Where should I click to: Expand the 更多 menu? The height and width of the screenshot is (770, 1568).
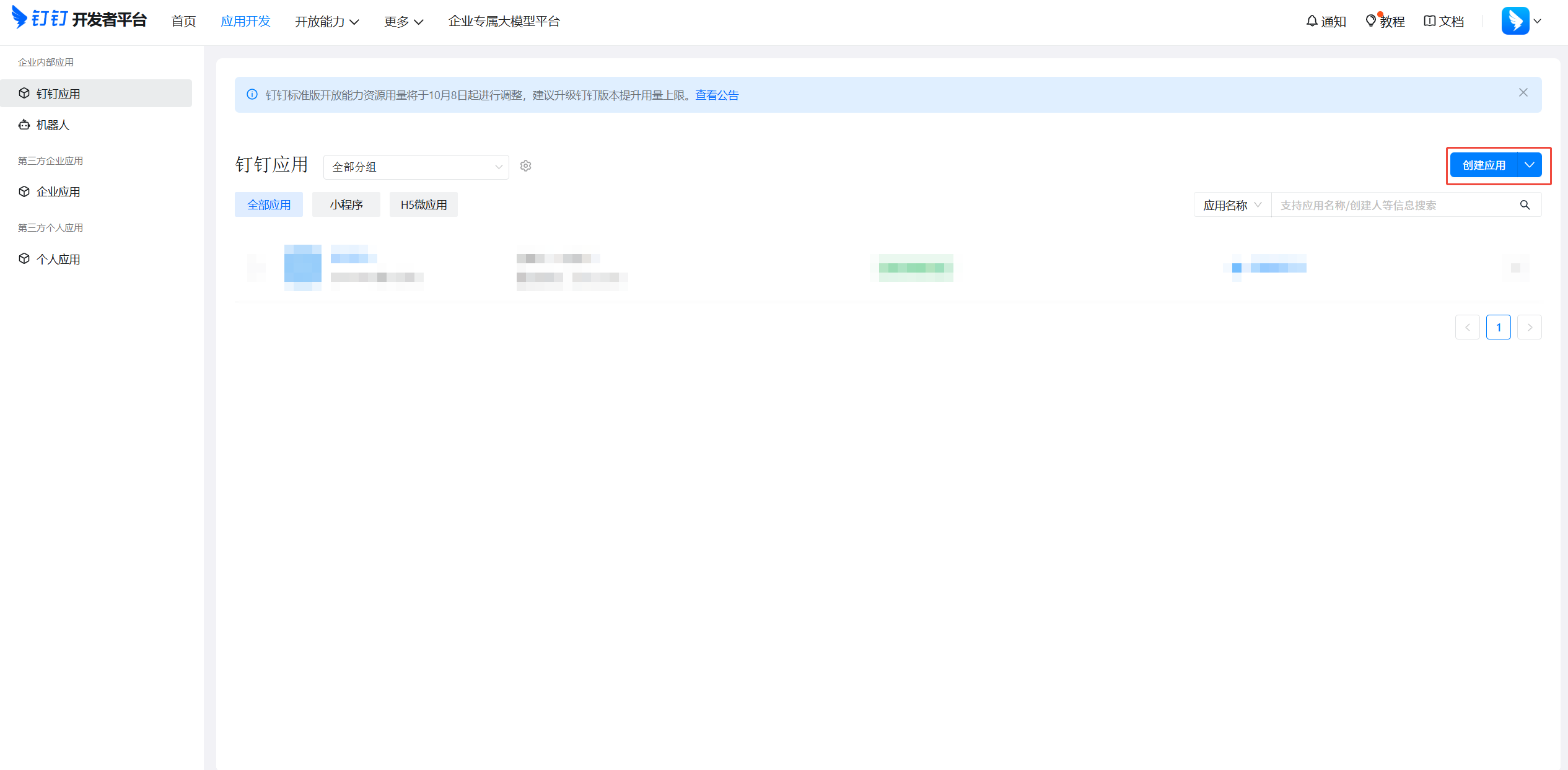pyautogui.click(x=403, y=22)
